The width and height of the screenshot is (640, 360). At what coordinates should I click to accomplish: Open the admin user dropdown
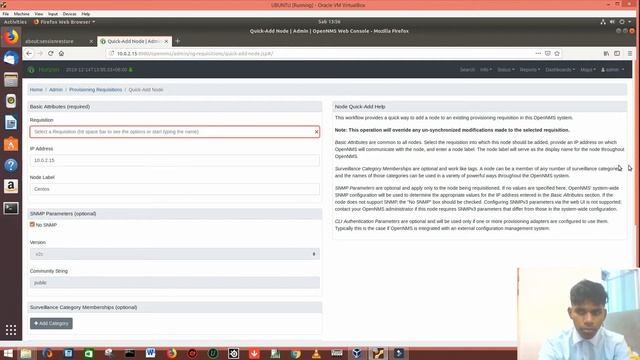tap(612, 70)
